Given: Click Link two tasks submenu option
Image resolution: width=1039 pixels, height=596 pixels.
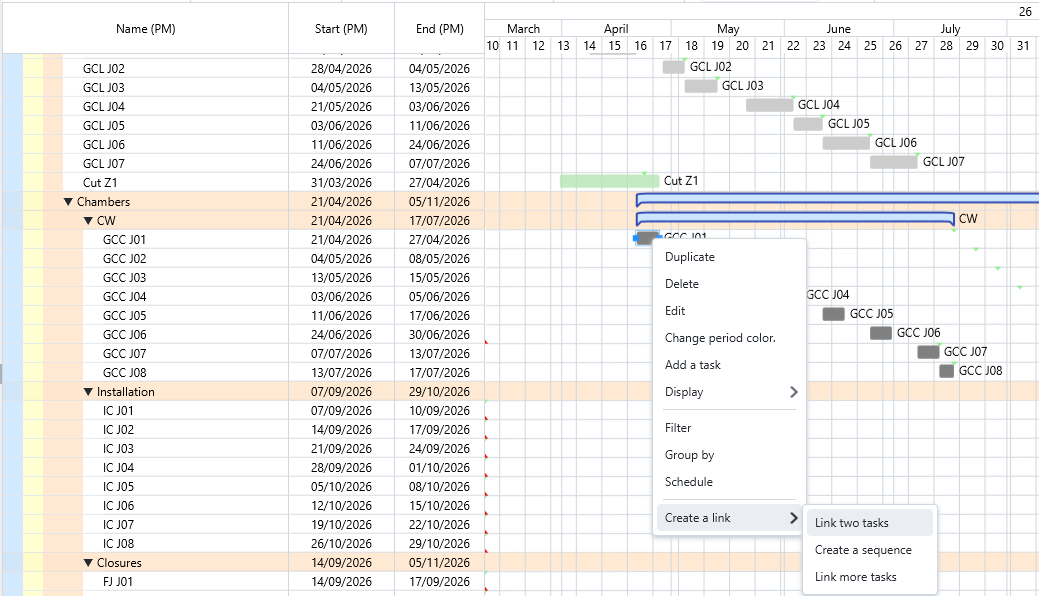Looking at the screenshot, I should (851, 523).
